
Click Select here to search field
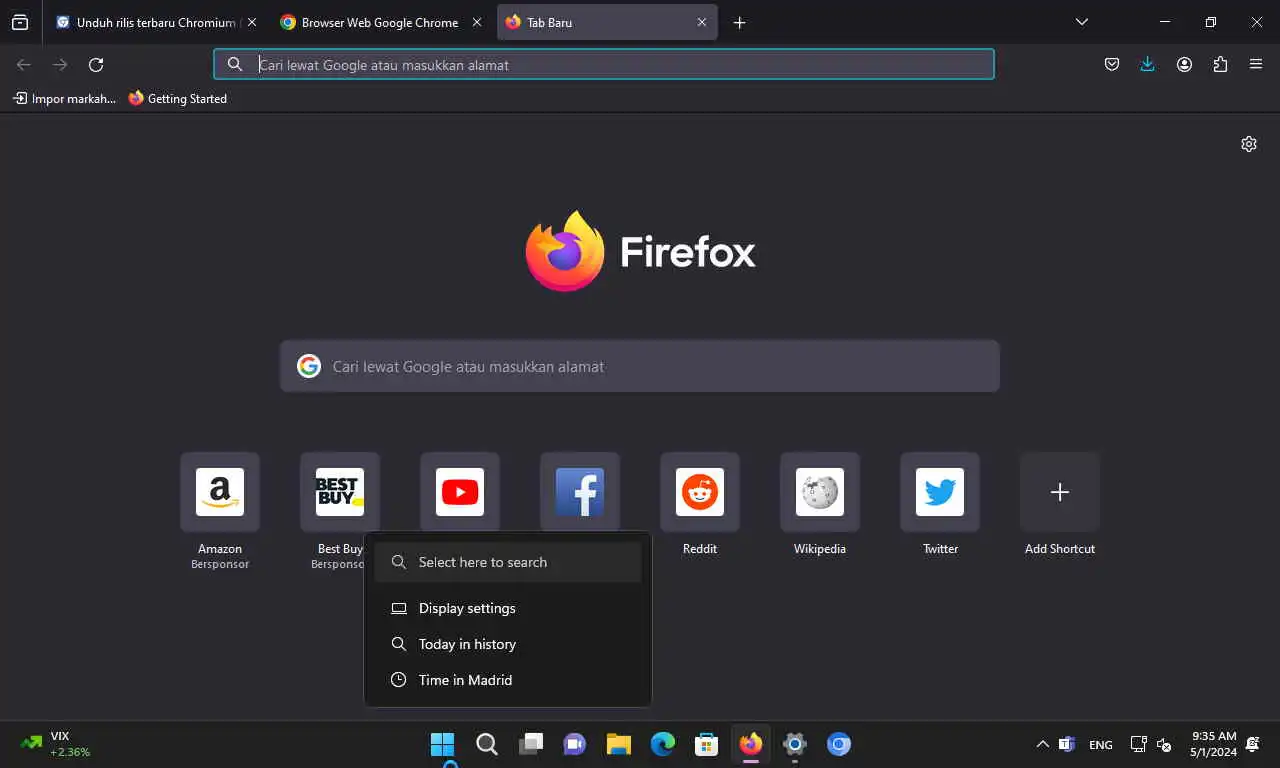[508, 562]
